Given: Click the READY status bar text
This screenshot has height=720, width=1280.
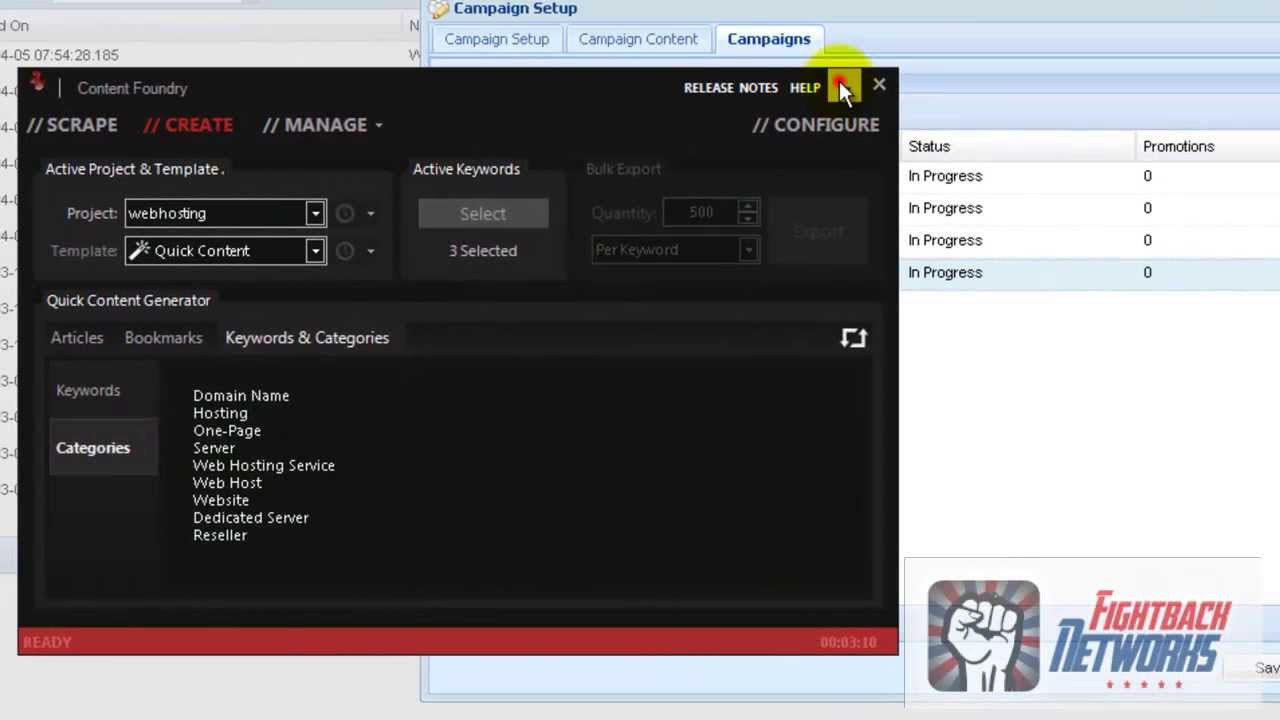Looking at the screenshot, I should pos(47,642).
